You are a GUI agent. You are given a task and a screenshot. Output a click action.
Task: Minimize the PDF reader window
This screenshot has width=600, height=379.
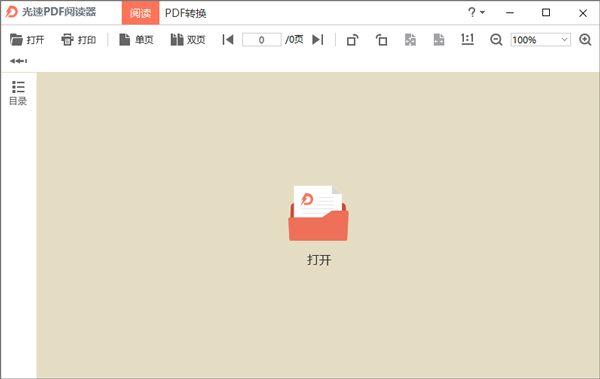tap(510, 13)
